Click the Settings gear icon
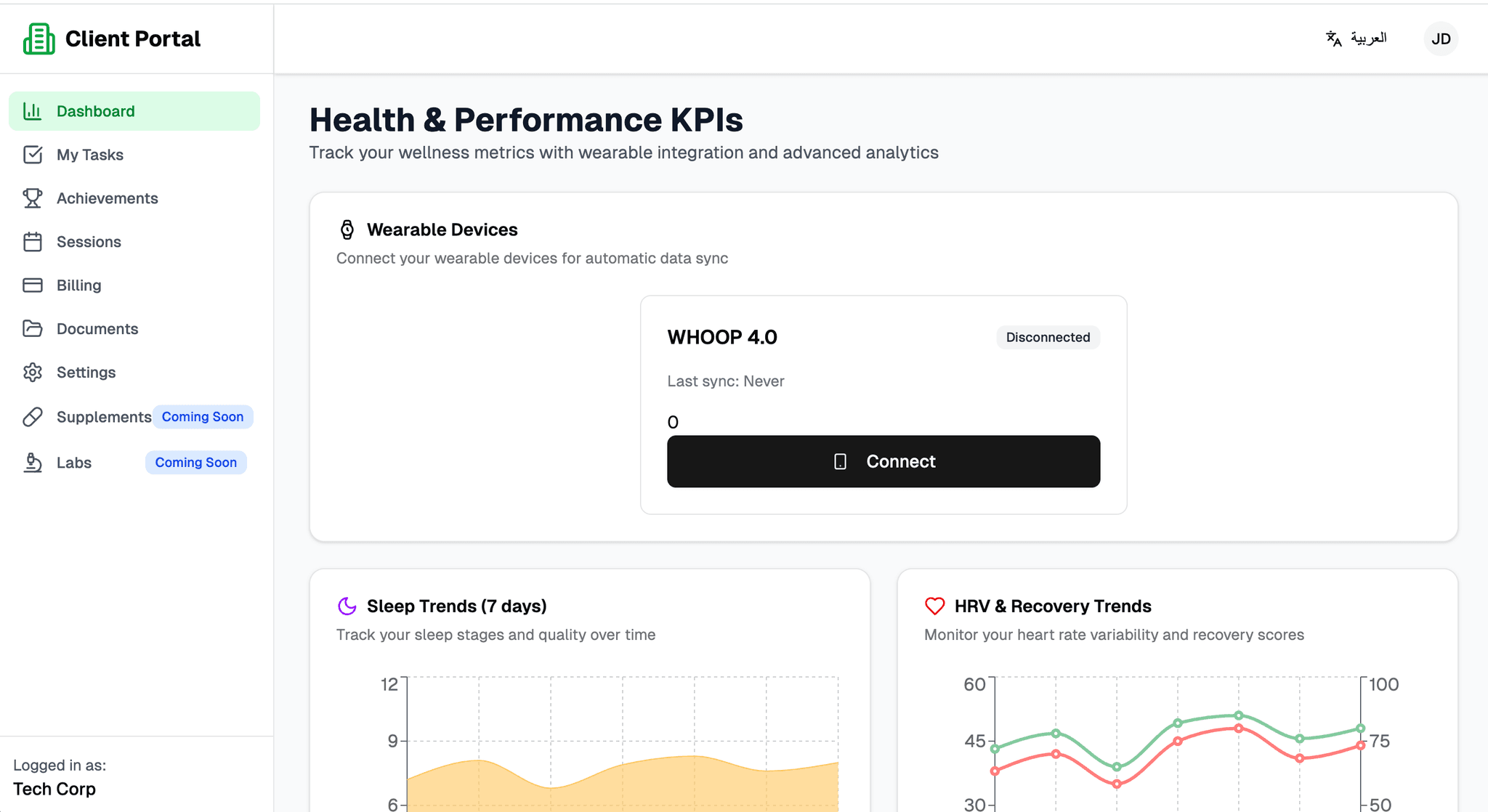 coord(33,372)
